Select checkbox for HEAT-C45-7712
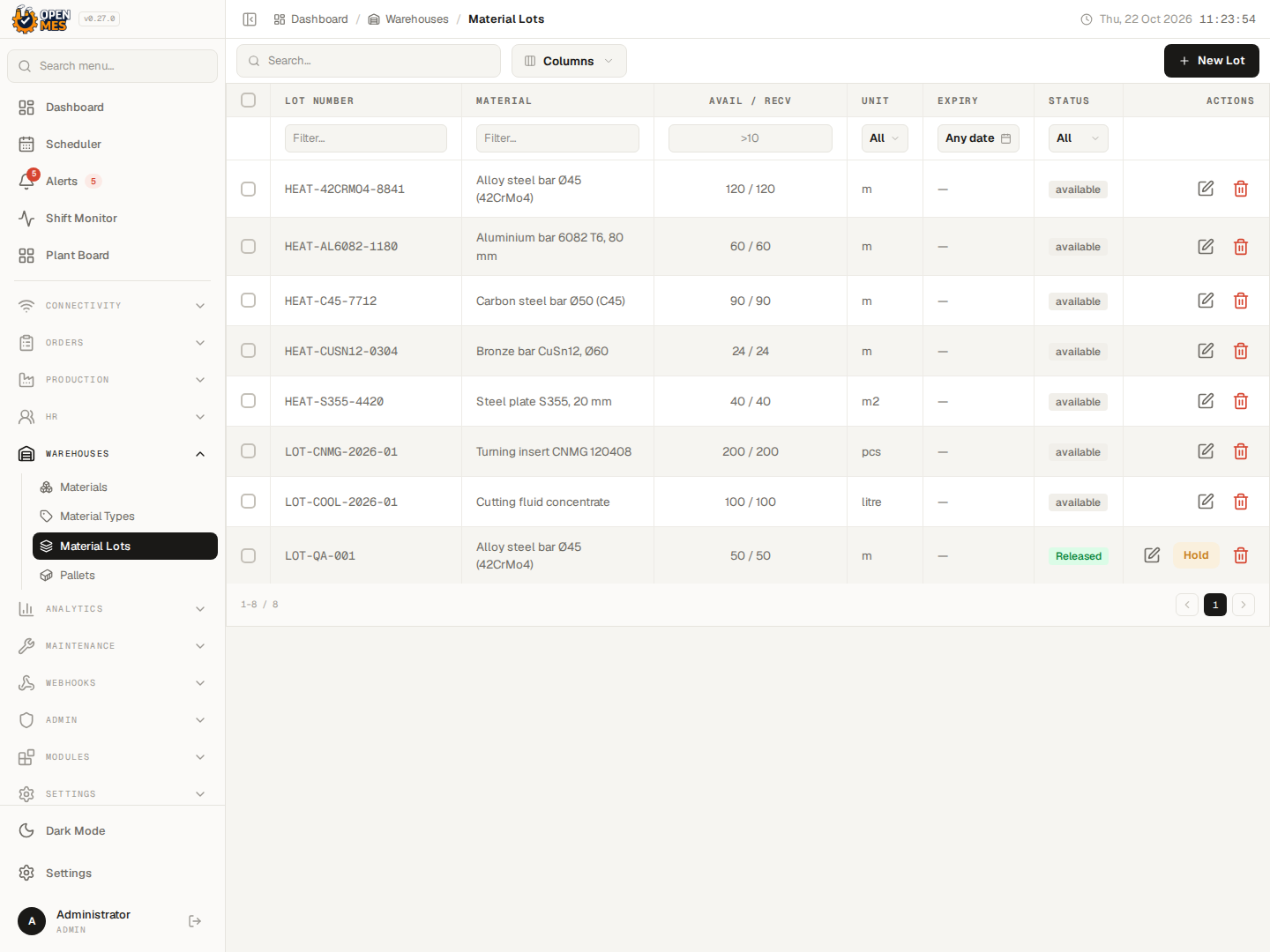The height and width of the screenshot is (952, 1270). click(x=249, y=301)
